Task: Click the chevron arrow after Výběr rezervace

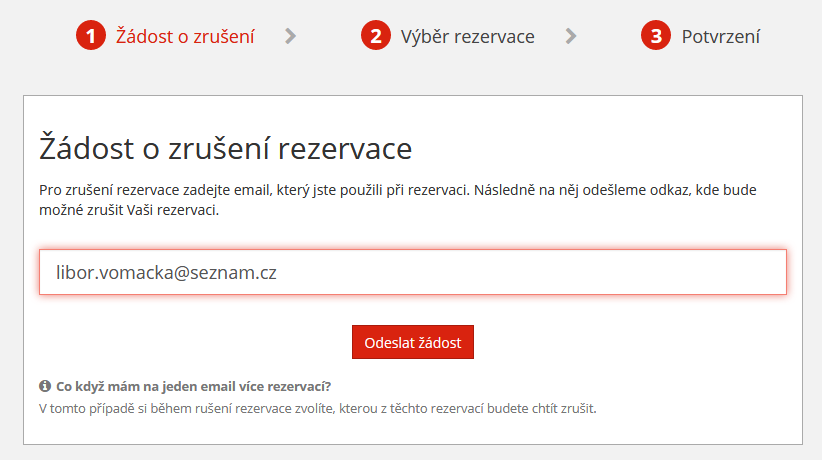Action: (571, 36)
